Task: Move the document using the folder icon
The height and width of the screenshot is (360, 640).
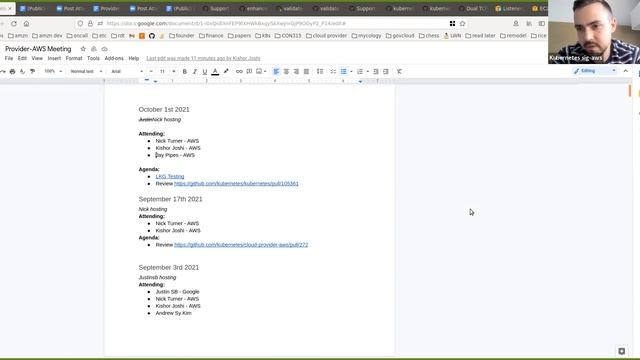Action: [94, 49]
